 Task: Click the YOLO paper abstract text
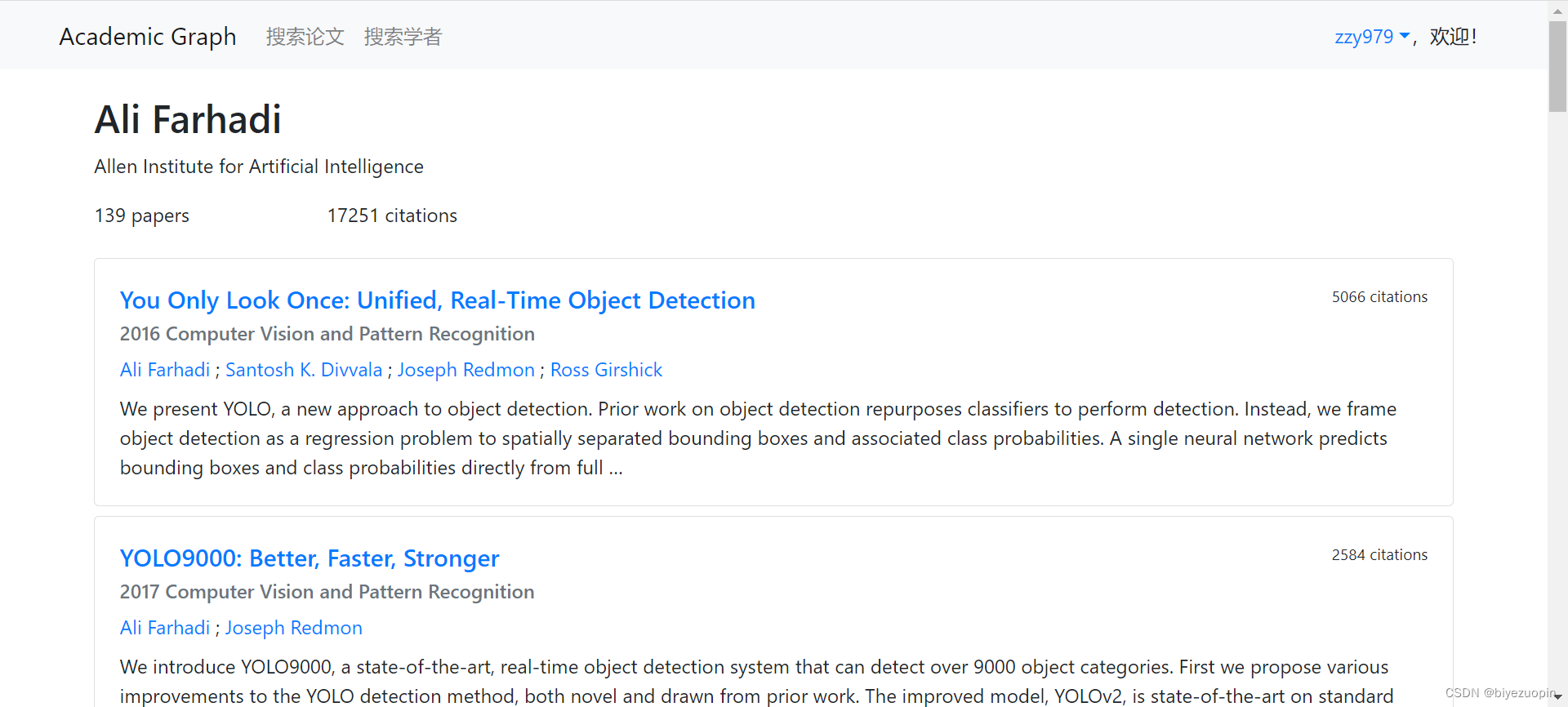click(758, 438)
